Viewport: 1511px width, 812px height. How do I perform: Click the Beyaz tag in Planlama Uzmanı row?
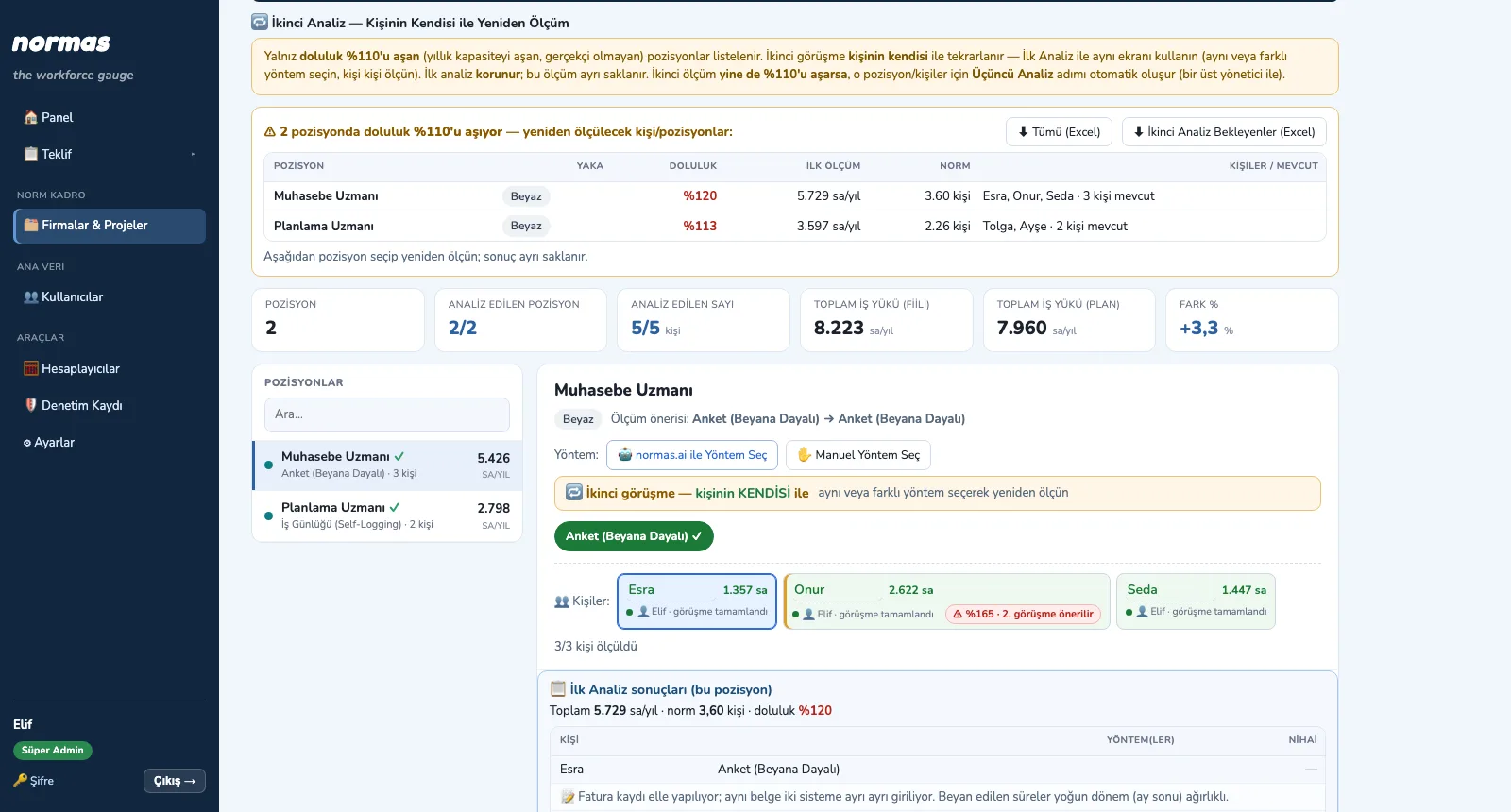click(x=526, y=227)
